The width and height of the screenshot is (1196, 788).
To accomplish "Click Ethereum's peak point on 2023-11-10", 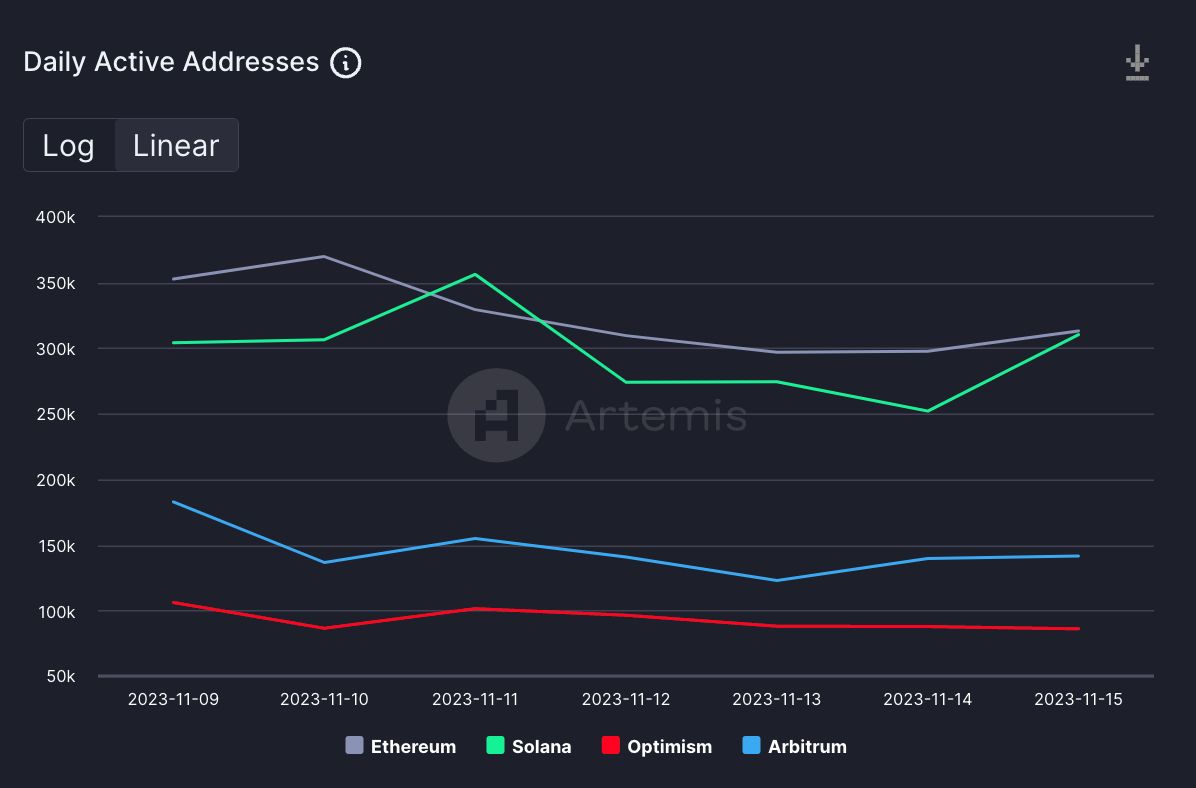I will point(324,256).
